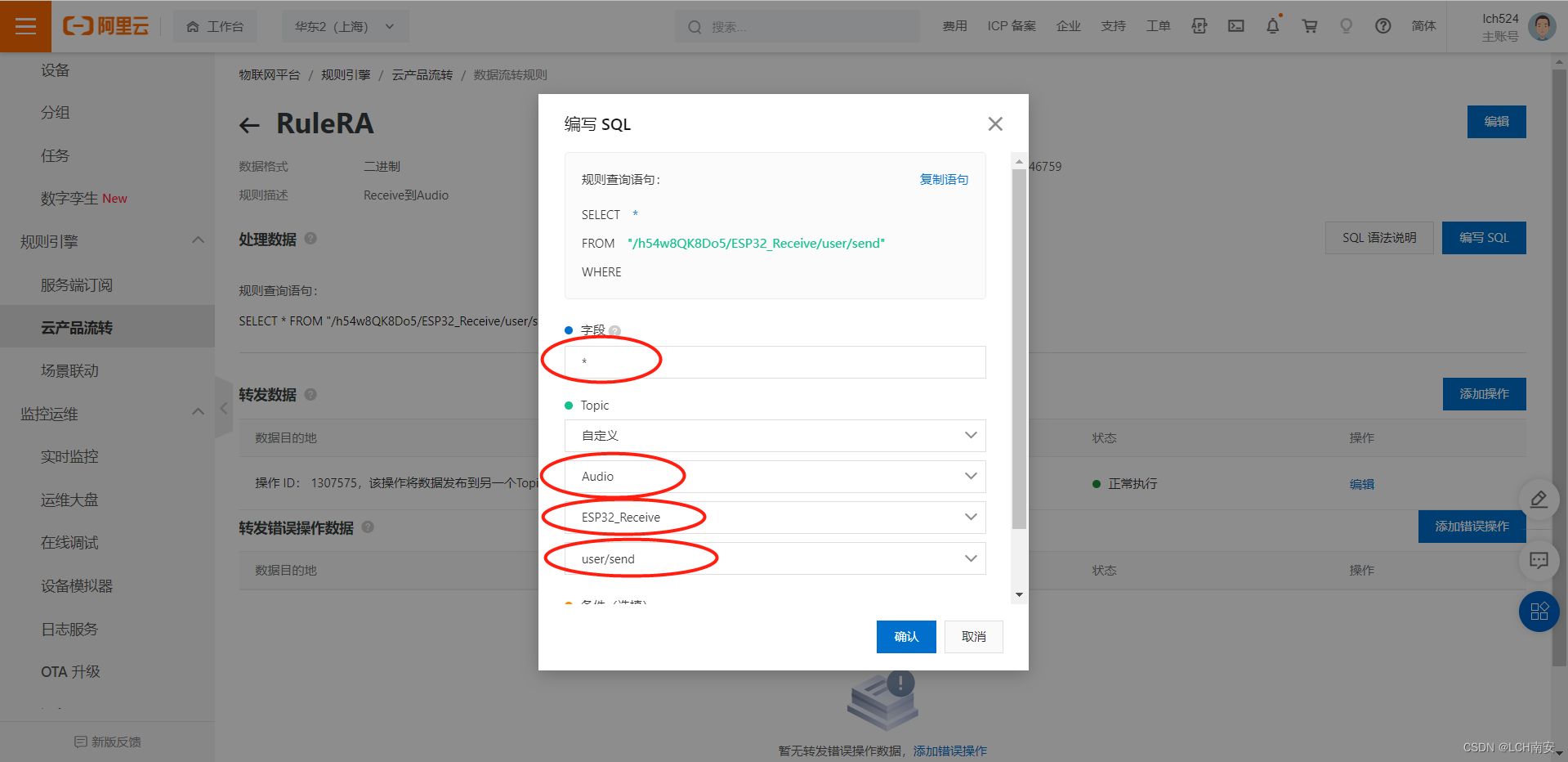Select 运维大盘 in the sidebar
The image size is (1568, 762).
pyautogui.click(x=69, y=500)
